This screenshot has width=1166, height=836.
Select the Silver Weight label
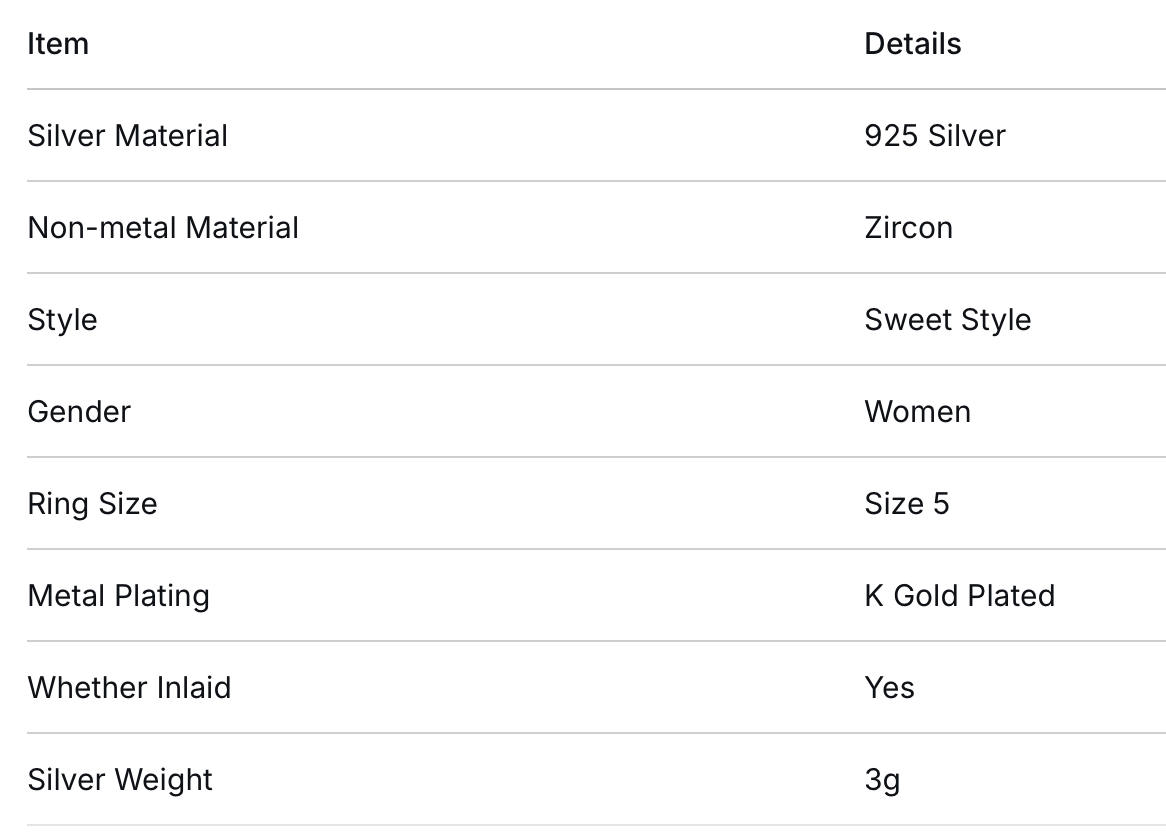coord(120,780)
